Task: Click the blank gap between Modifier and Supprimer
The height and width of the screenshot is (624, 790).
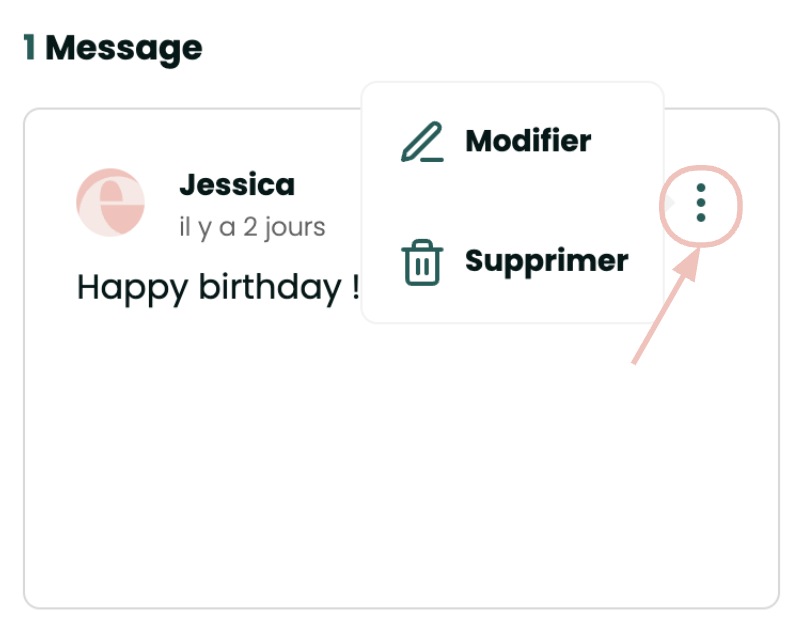Action: 512,202
